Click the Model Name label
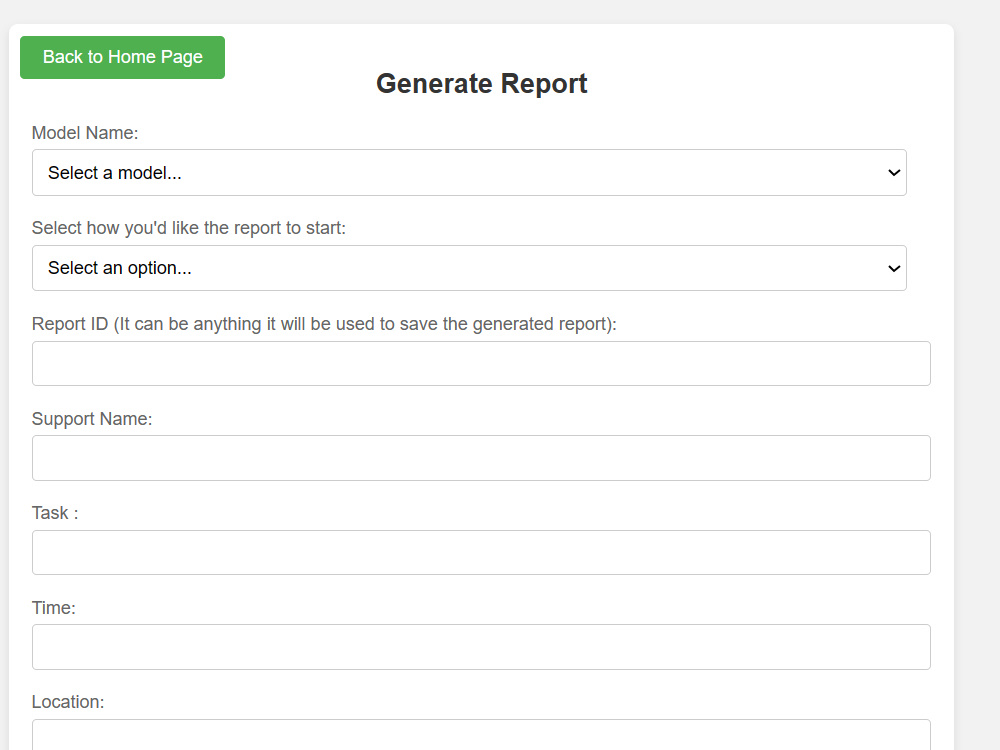Viewport: 1000px width, 750px height. click(x=85, y=132)
